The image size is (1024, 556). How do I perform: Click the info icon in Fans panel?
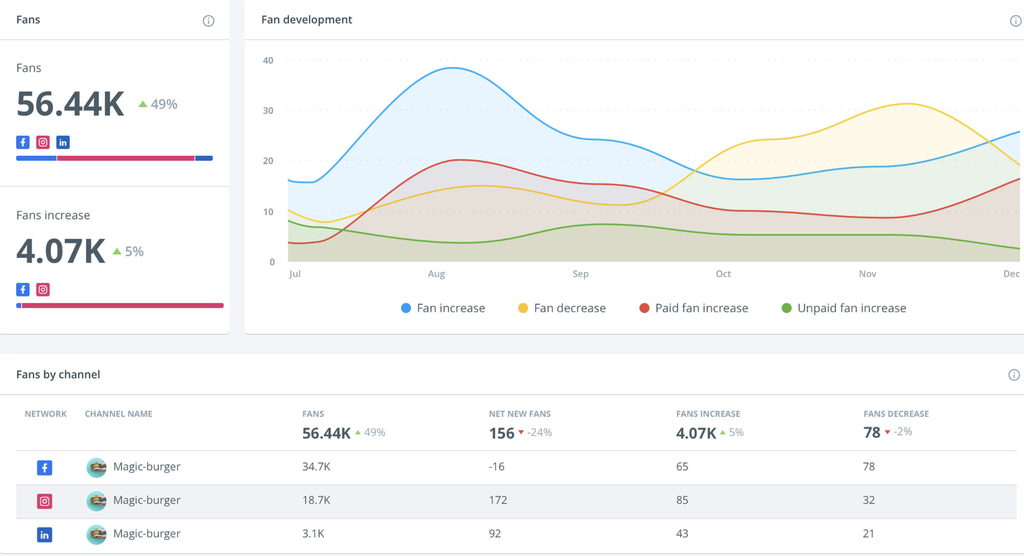208,21
